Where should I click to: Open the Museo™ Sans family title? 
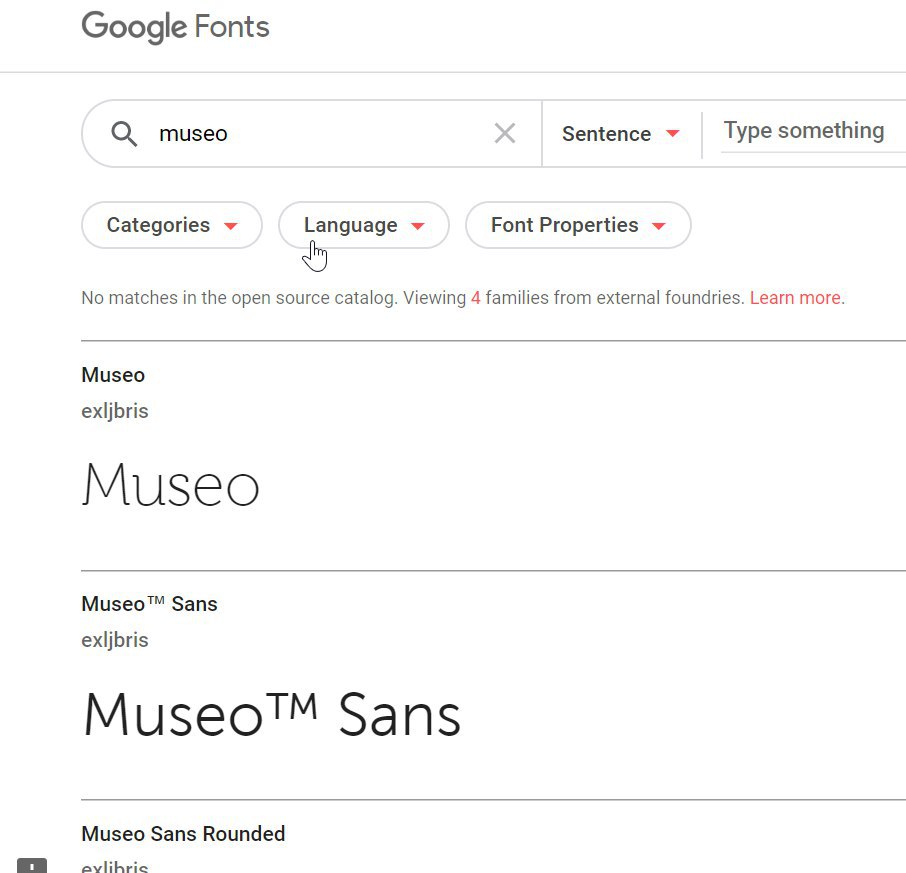[x=149, y=604]
